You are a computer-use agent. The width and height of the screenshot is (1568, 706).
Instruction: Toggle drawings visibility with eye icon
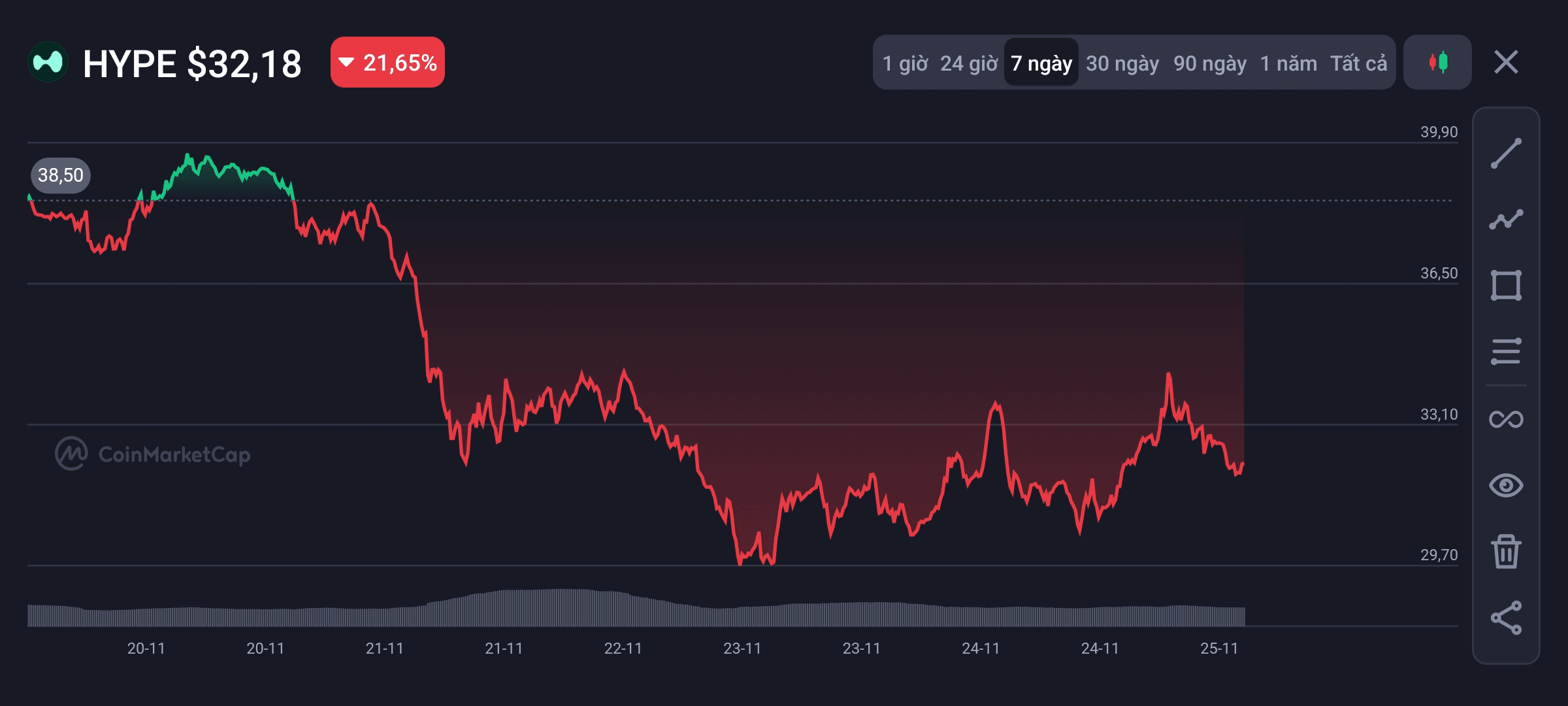click(x=1506, y=485)
